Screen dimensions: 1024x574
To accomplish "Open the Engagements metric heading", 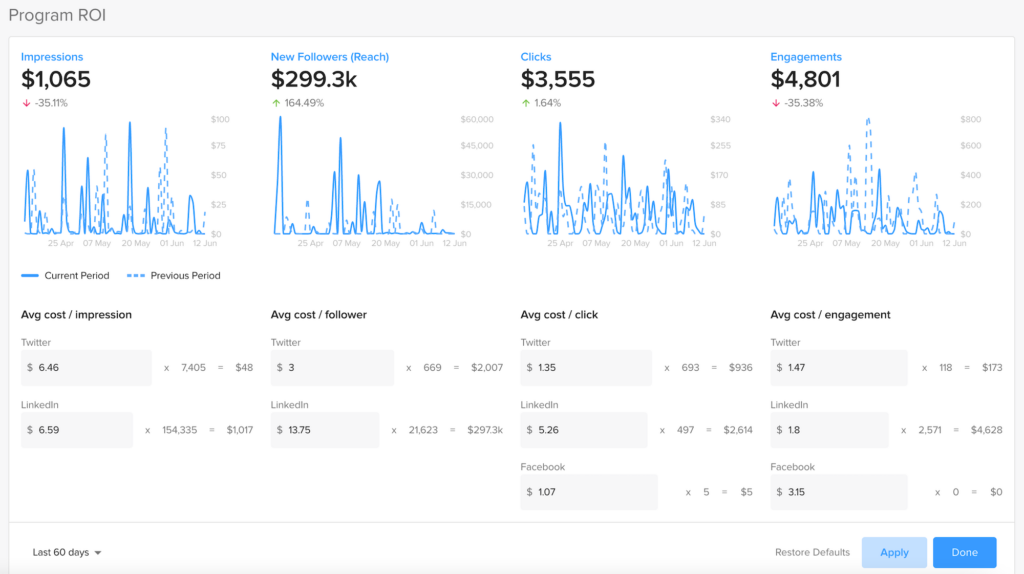I will [x=806, y=57].
